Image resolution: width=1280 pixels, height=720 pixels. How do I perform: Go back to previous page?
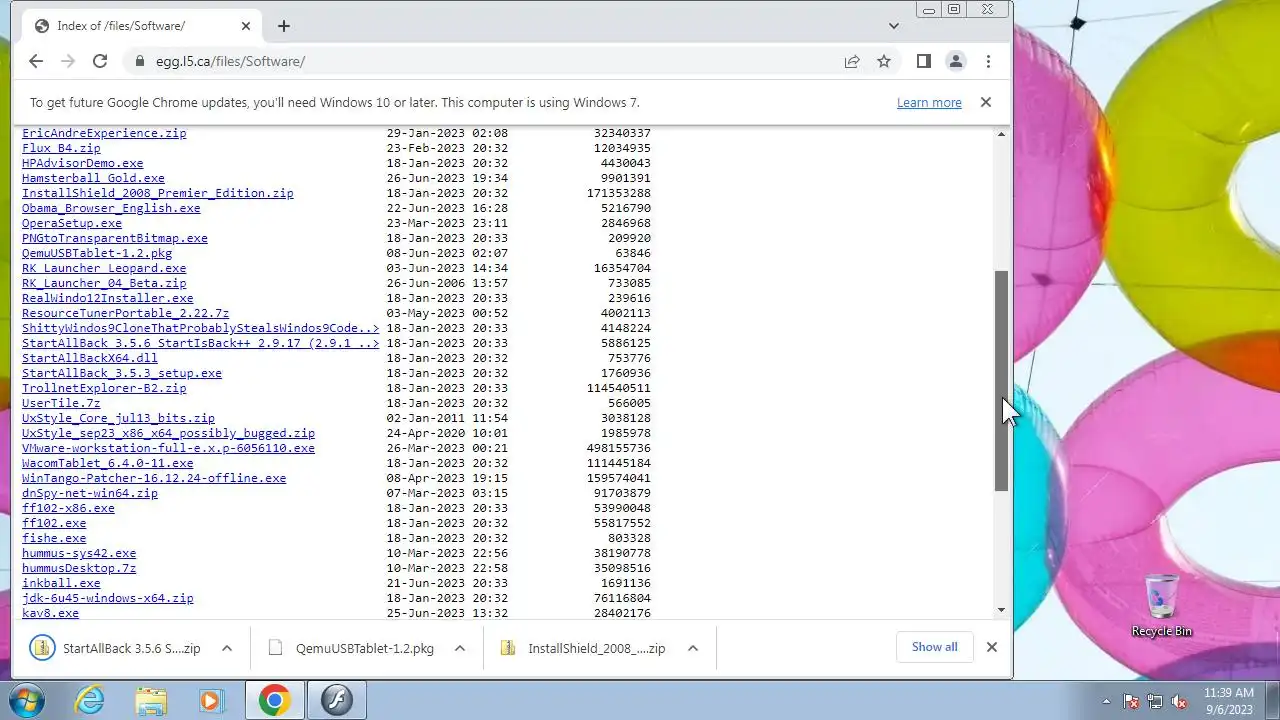tap(36, 61)
